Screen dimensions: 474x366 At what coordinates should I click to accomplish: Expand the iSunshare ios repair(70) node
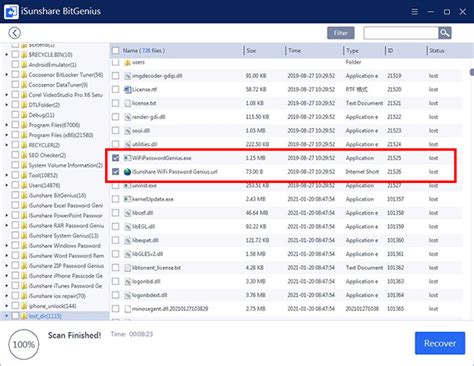click(x=6, y=296)
